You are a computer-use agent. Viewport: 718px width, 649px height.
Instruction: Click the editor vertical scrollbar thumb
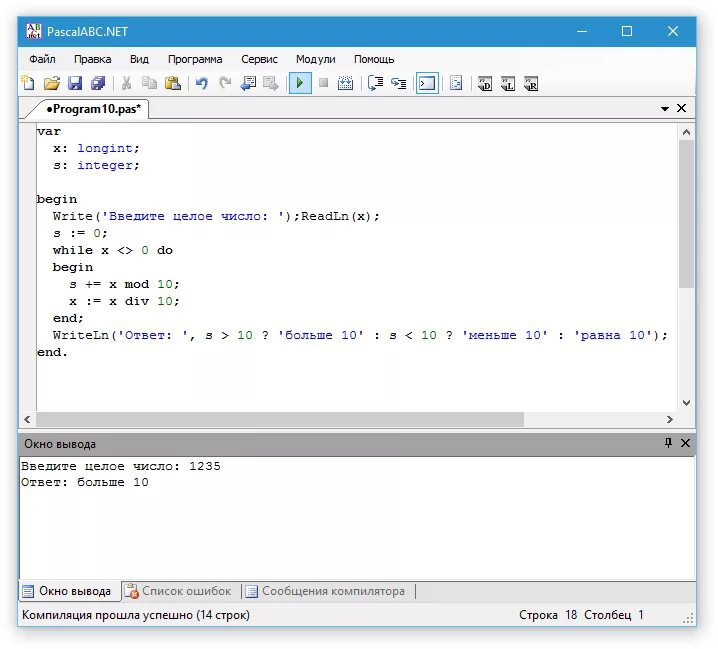tap(686, 213)
